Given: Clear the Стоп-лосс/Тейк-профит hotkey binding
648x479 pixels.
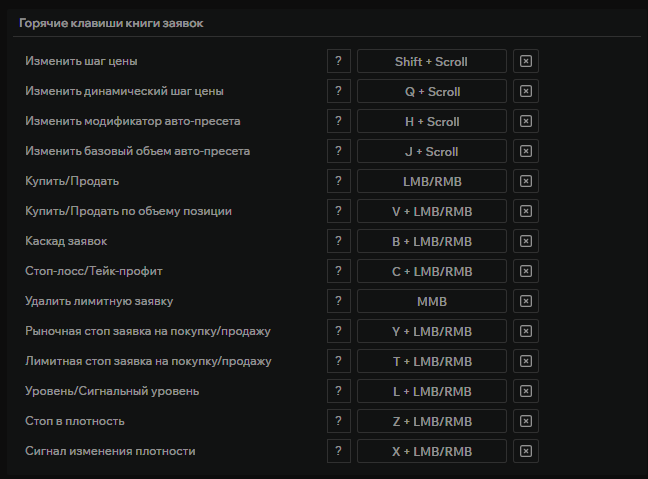Looking at the screenshot, I should coord(526,271).
